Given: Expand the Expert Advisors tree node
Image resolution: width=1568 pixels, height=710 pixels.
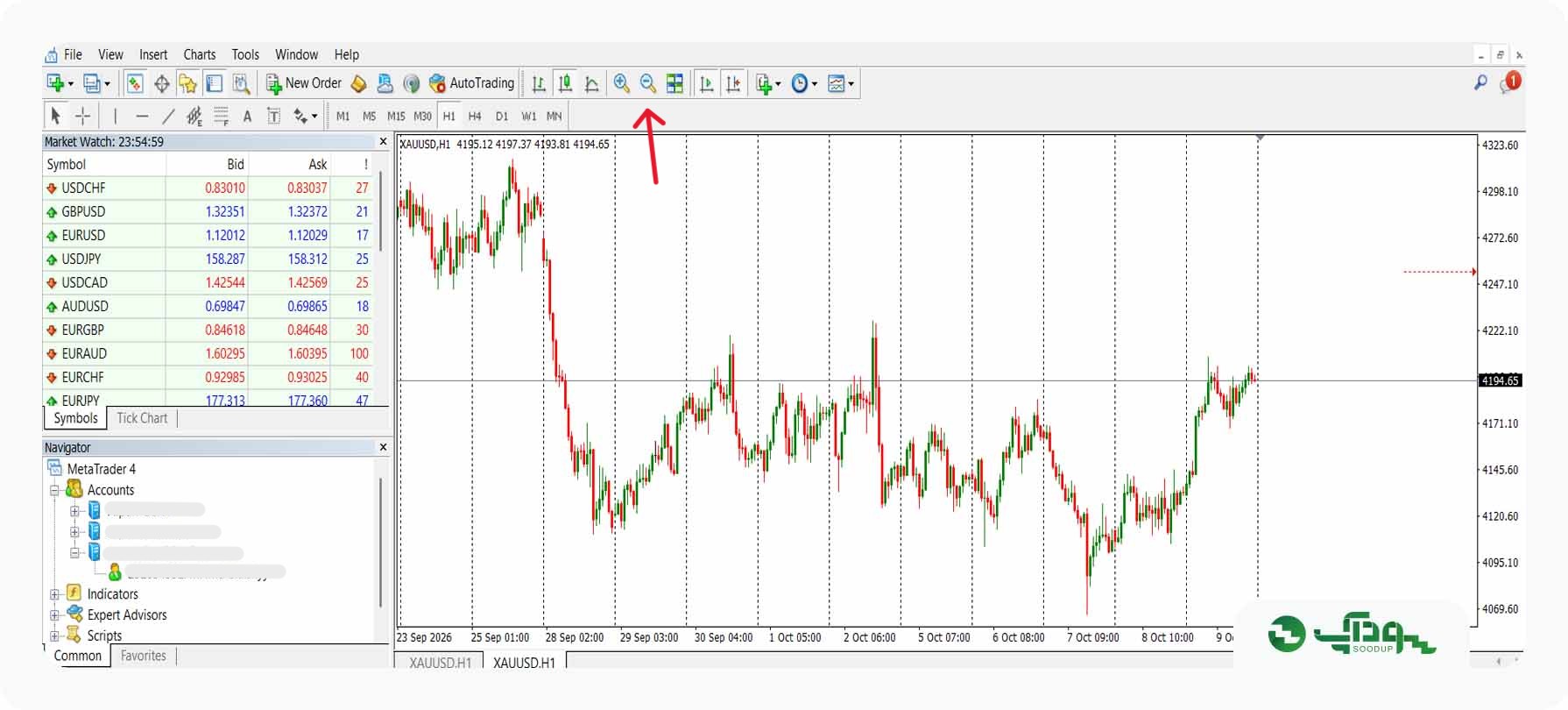Looking at the screenshot, I should coord(54,615).
